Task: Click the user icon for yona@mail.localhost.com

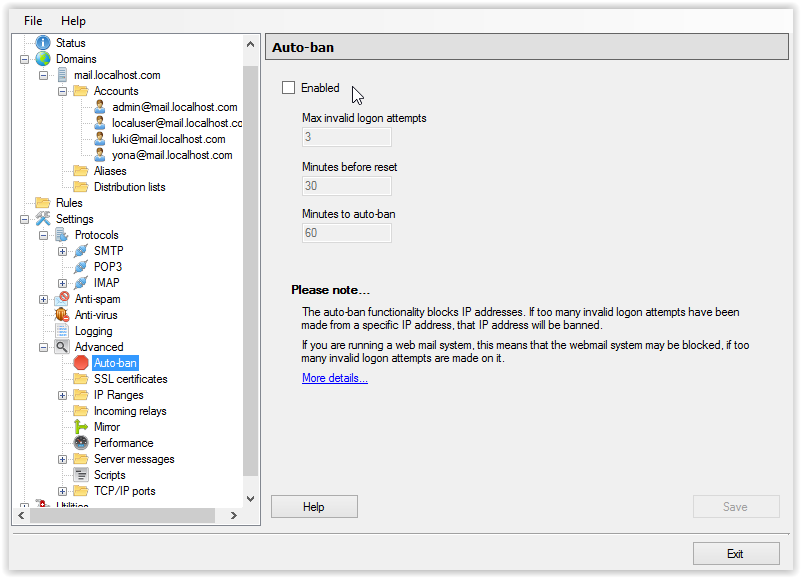Action: click(x=100, y=155)
